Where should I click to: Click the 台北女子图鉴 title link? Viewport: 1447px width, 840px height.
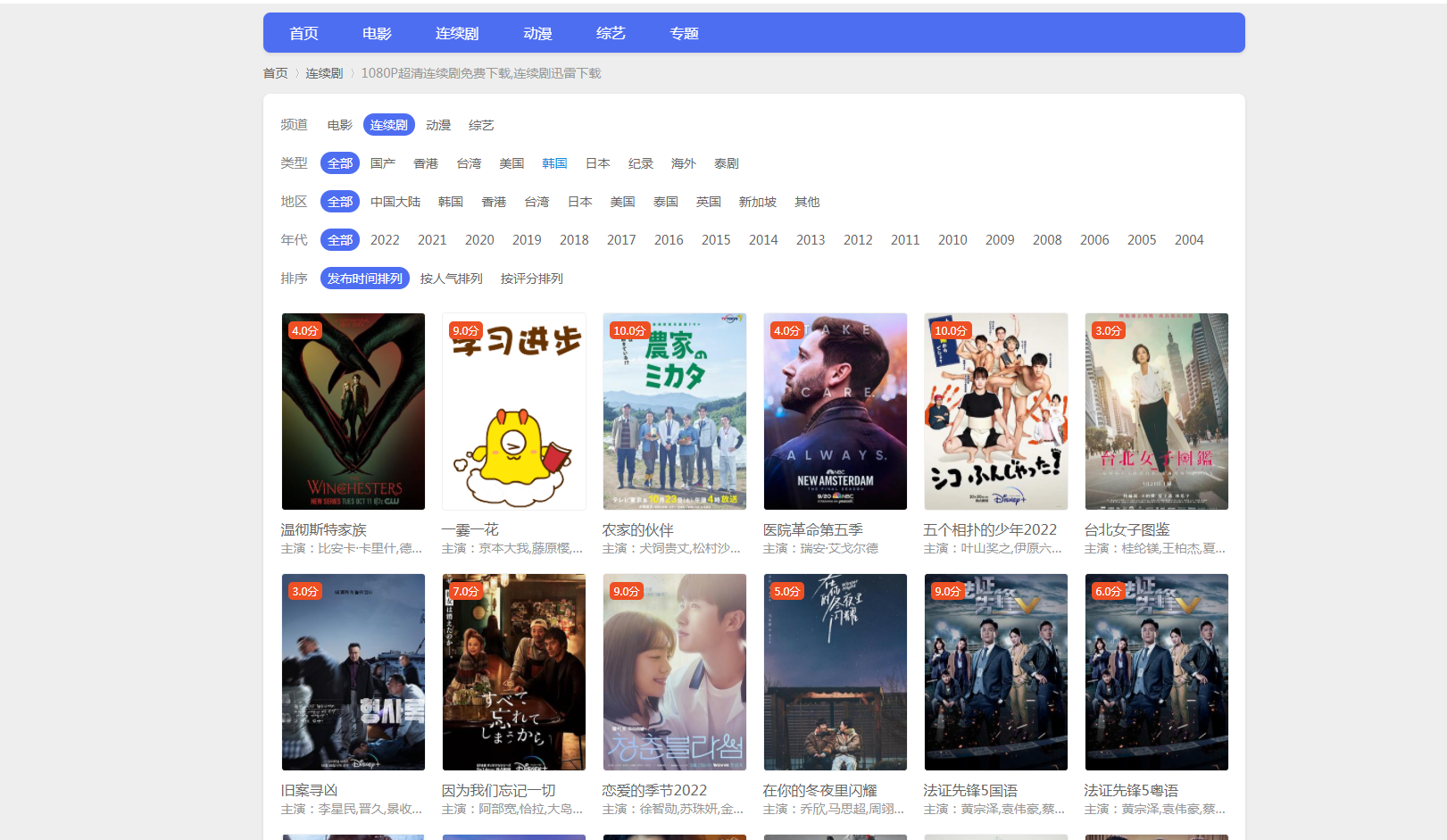coord(1127,530)
